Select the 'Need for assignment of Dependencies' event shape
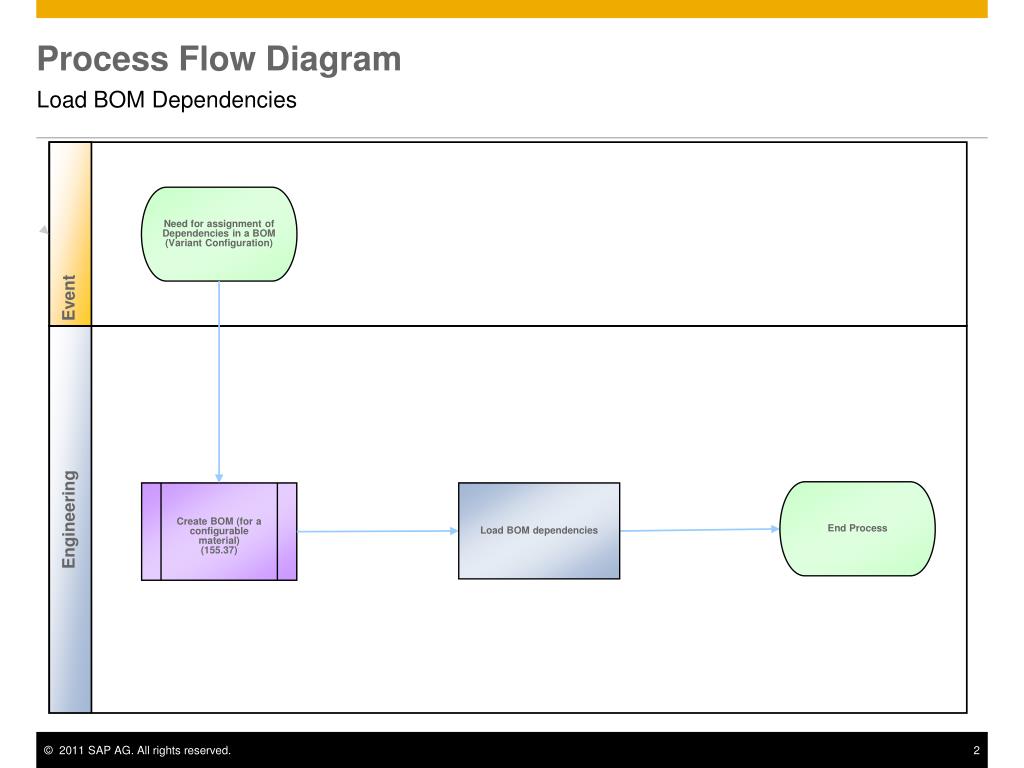Image resolution: width=1024 pixels, height=768 pixels. 219,234
